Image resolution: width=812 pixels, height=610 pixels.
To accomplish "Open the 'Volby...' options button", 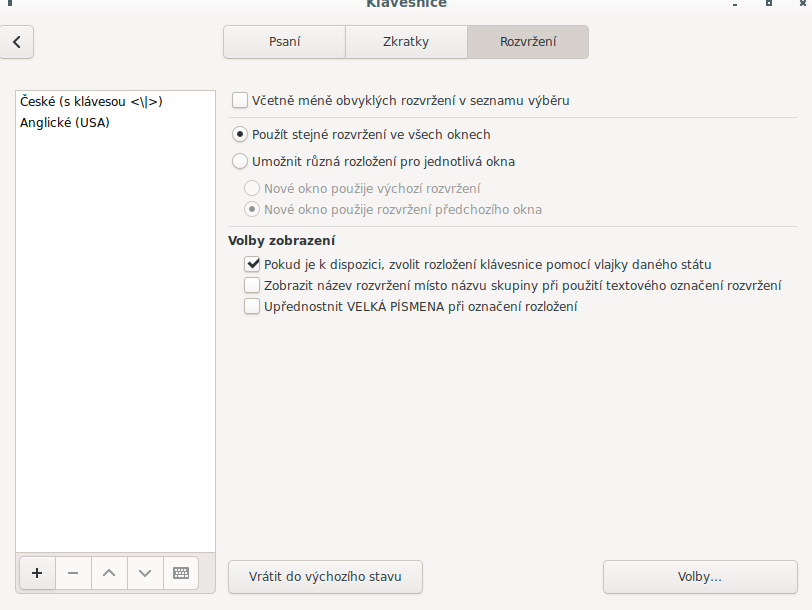I will (700, 577).
